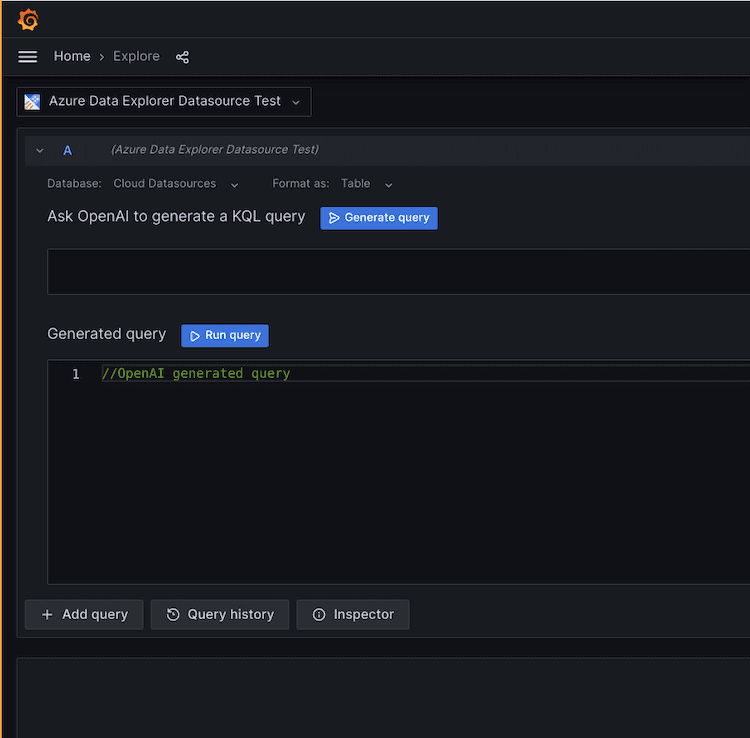Open the hamburger navigation menu
The width and height of the screenshot is (750, 738).
(28, 57)
